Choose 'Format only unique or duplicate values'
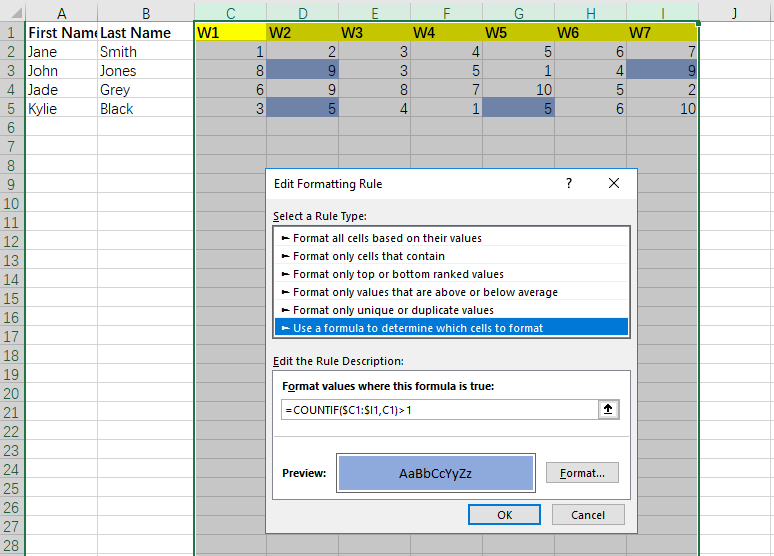Screen dimensions: 774x556 pyautogui.click(x=451, y=310)
